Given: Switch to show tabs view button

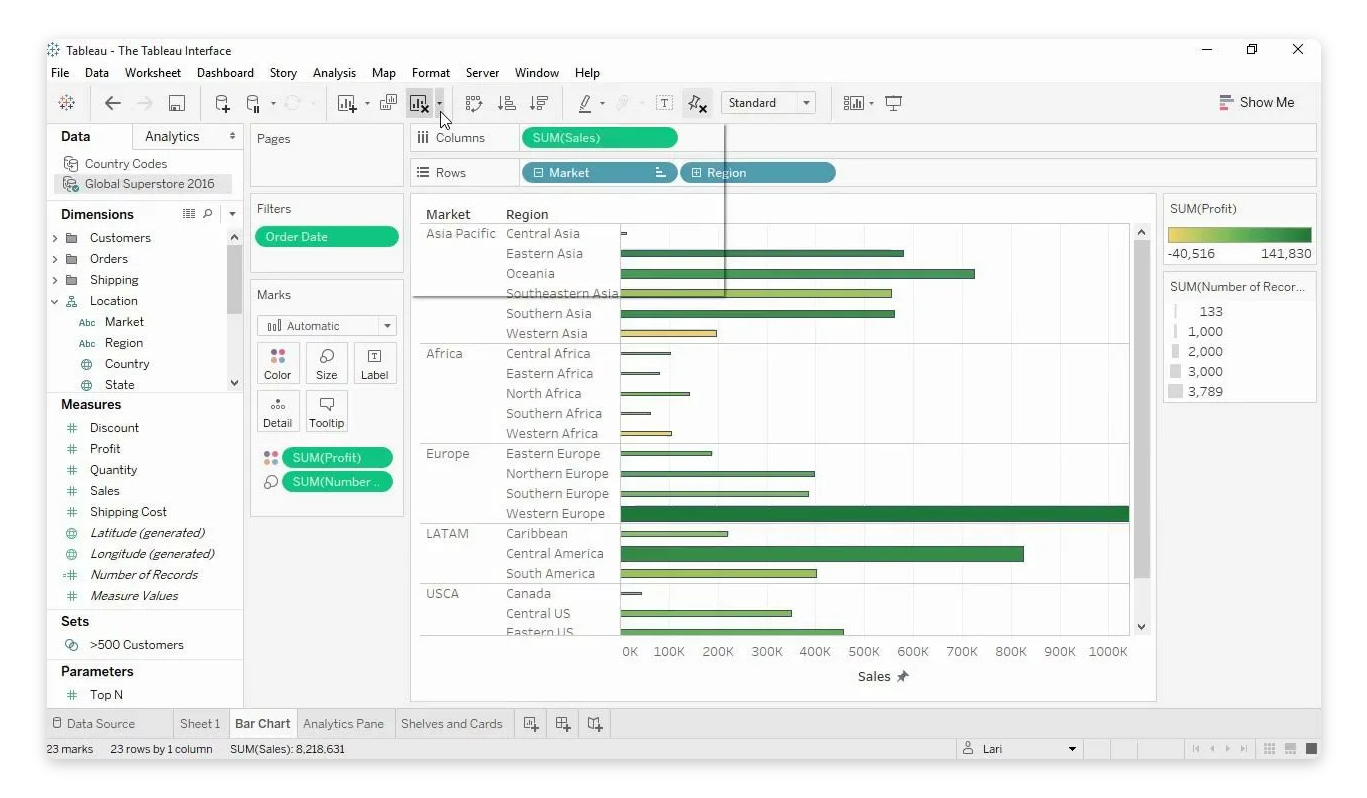Looking at the screenshot, I should coord(1313,749).
